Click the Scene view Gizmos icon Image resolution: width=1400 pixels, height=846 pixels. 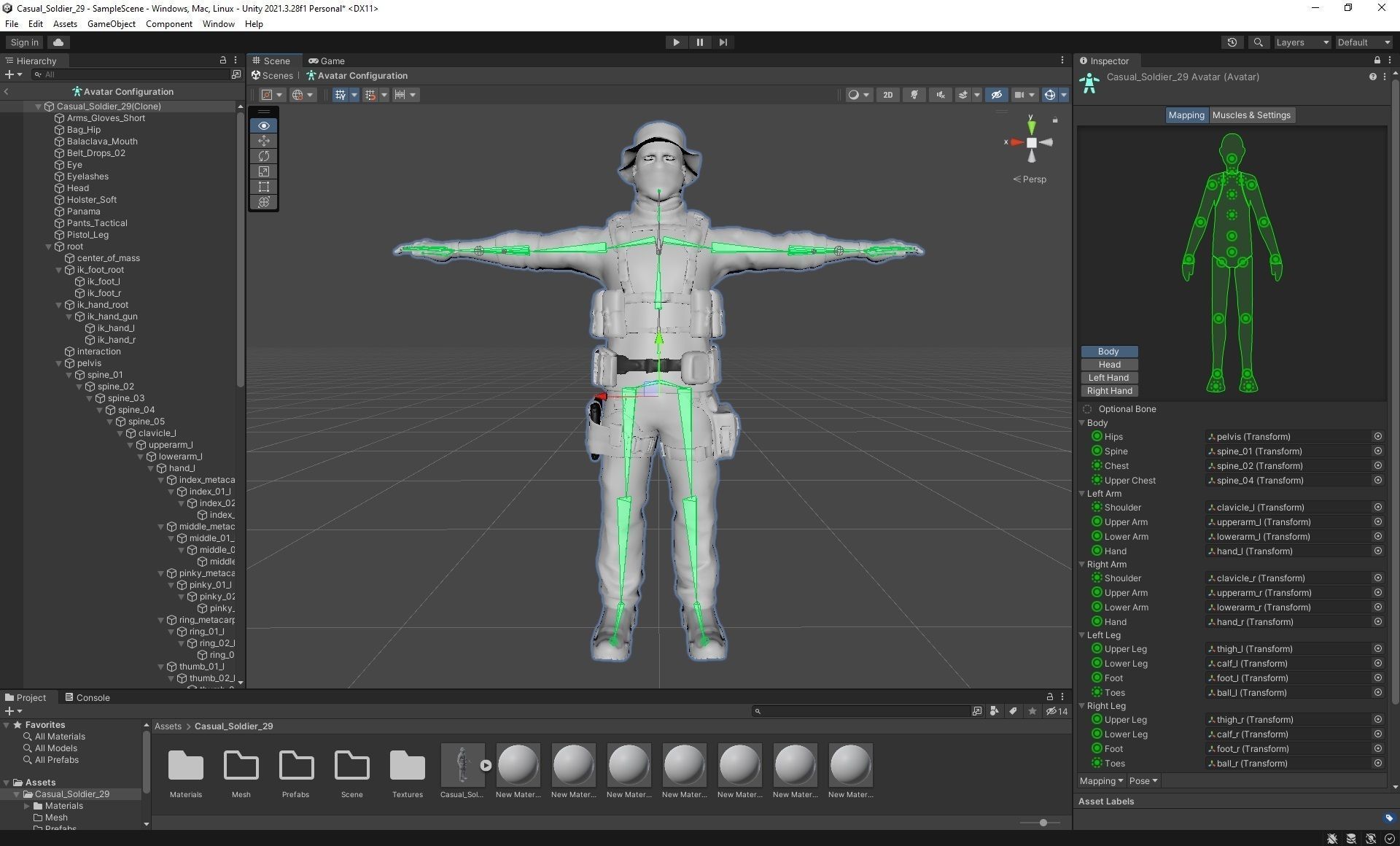(x=1049, y=95)
